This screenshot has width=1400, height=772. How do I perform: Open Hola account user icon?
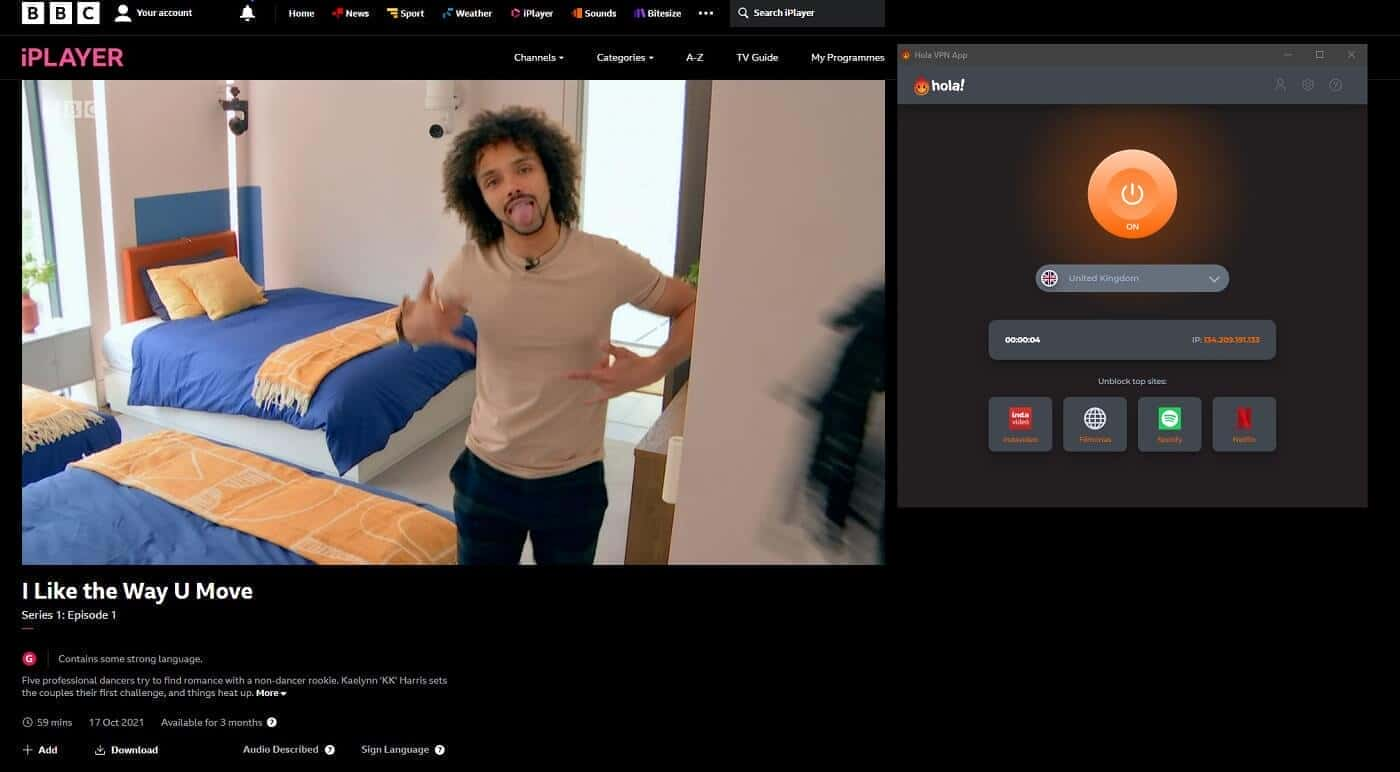point(1280,85)
